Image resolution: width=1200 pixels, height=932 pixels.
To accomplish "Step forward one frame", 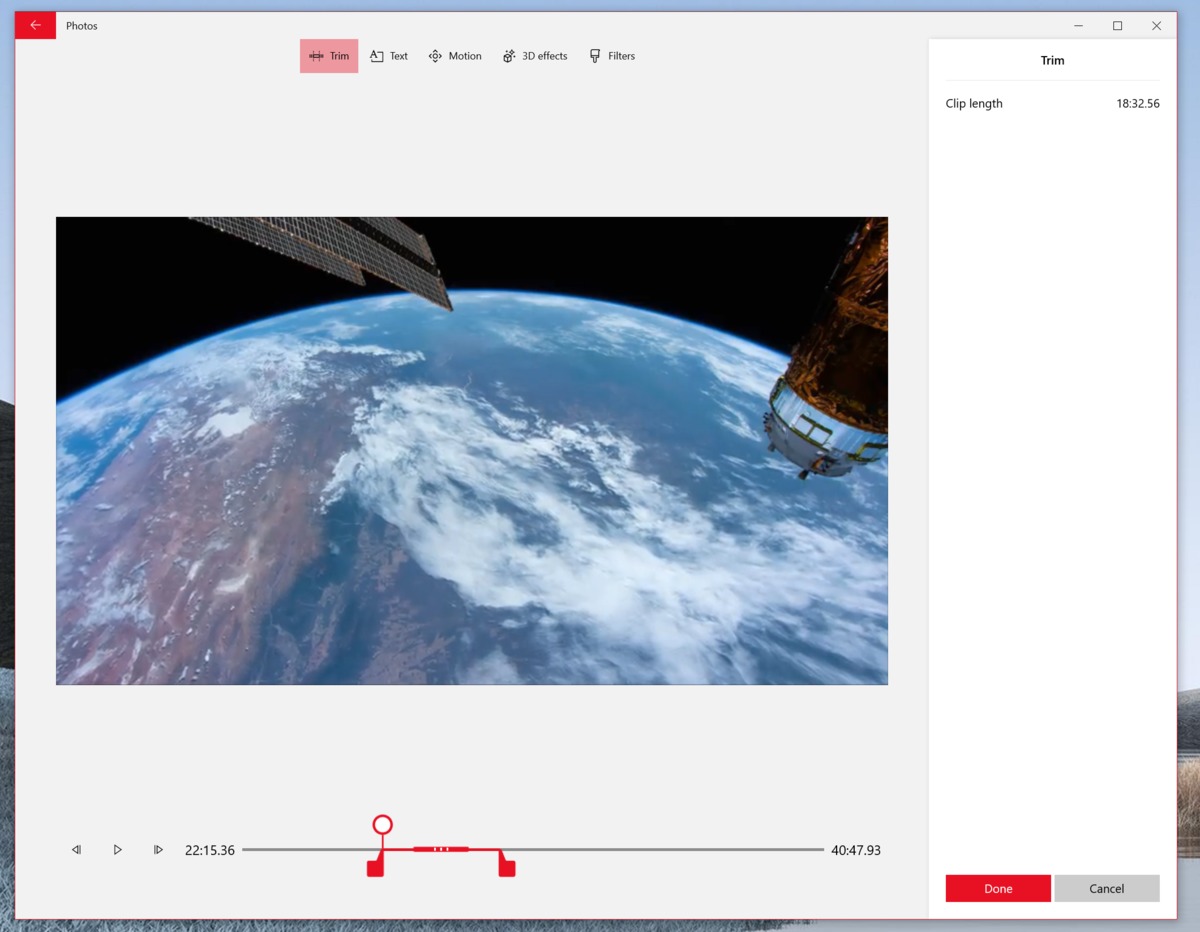I will coord(157,849).
